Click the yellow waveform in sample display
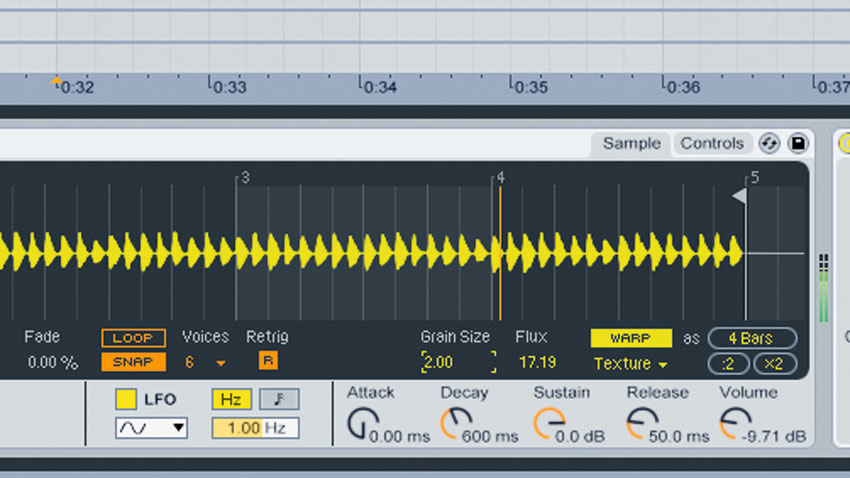The image size is (850, 478). pyautogui.click(x=371, y=251)
